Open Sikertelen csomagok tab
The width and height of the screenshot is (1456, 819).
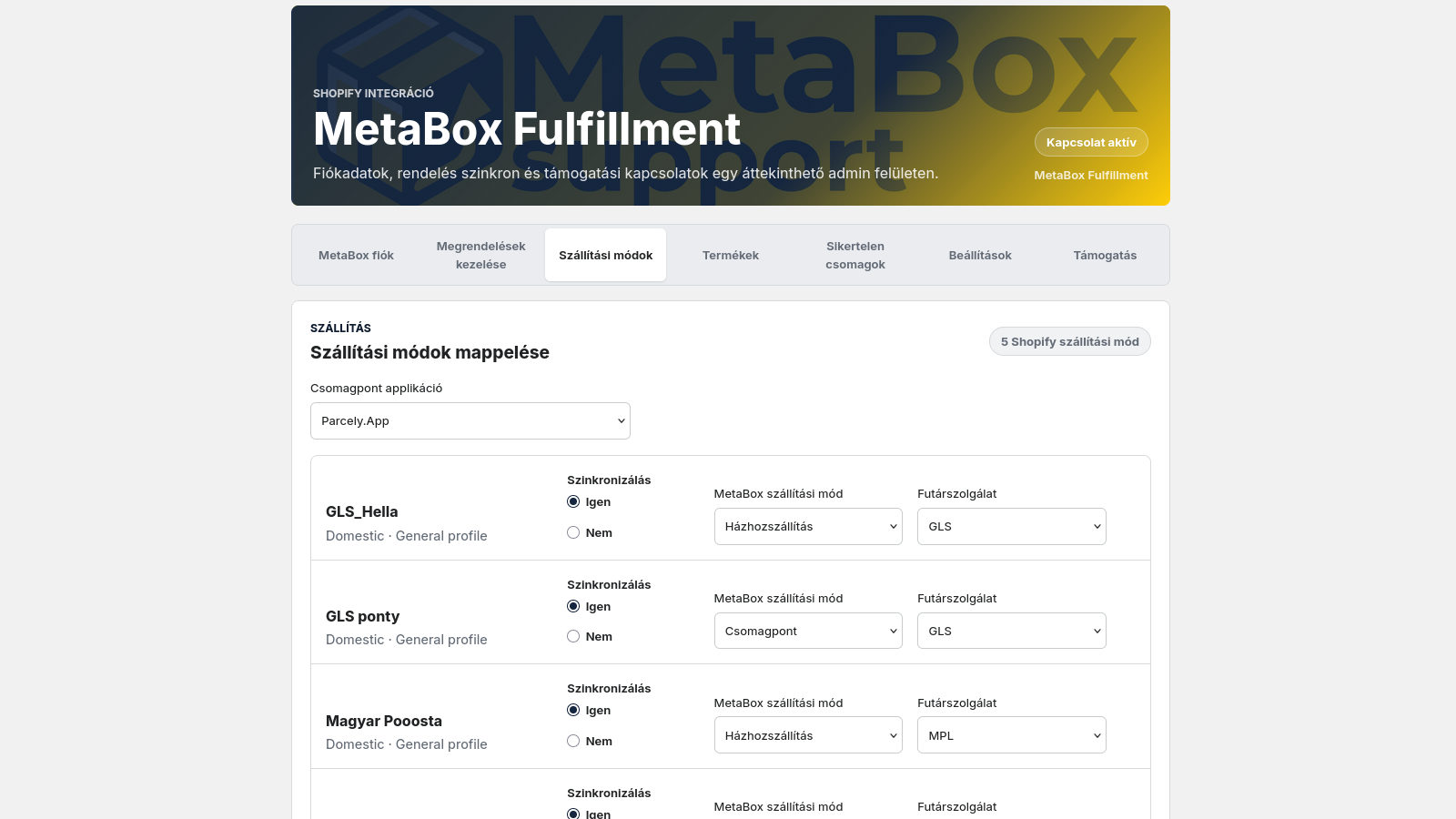[x=855, y=255]
